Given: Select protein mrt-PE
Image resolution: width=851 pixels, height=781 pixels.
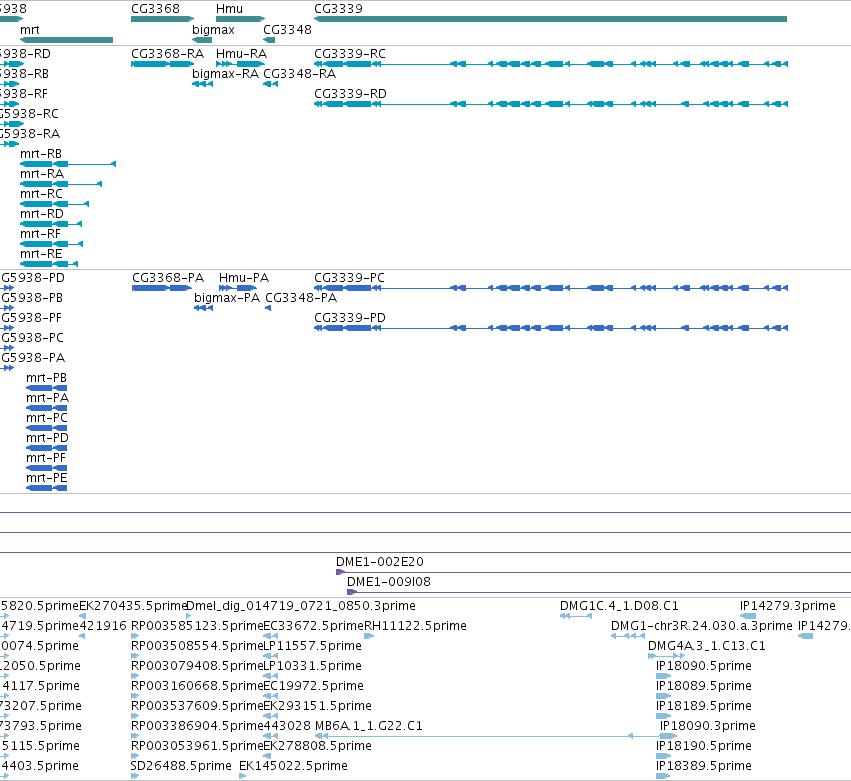Looking at the screenshot, I should tap(47, 488).
